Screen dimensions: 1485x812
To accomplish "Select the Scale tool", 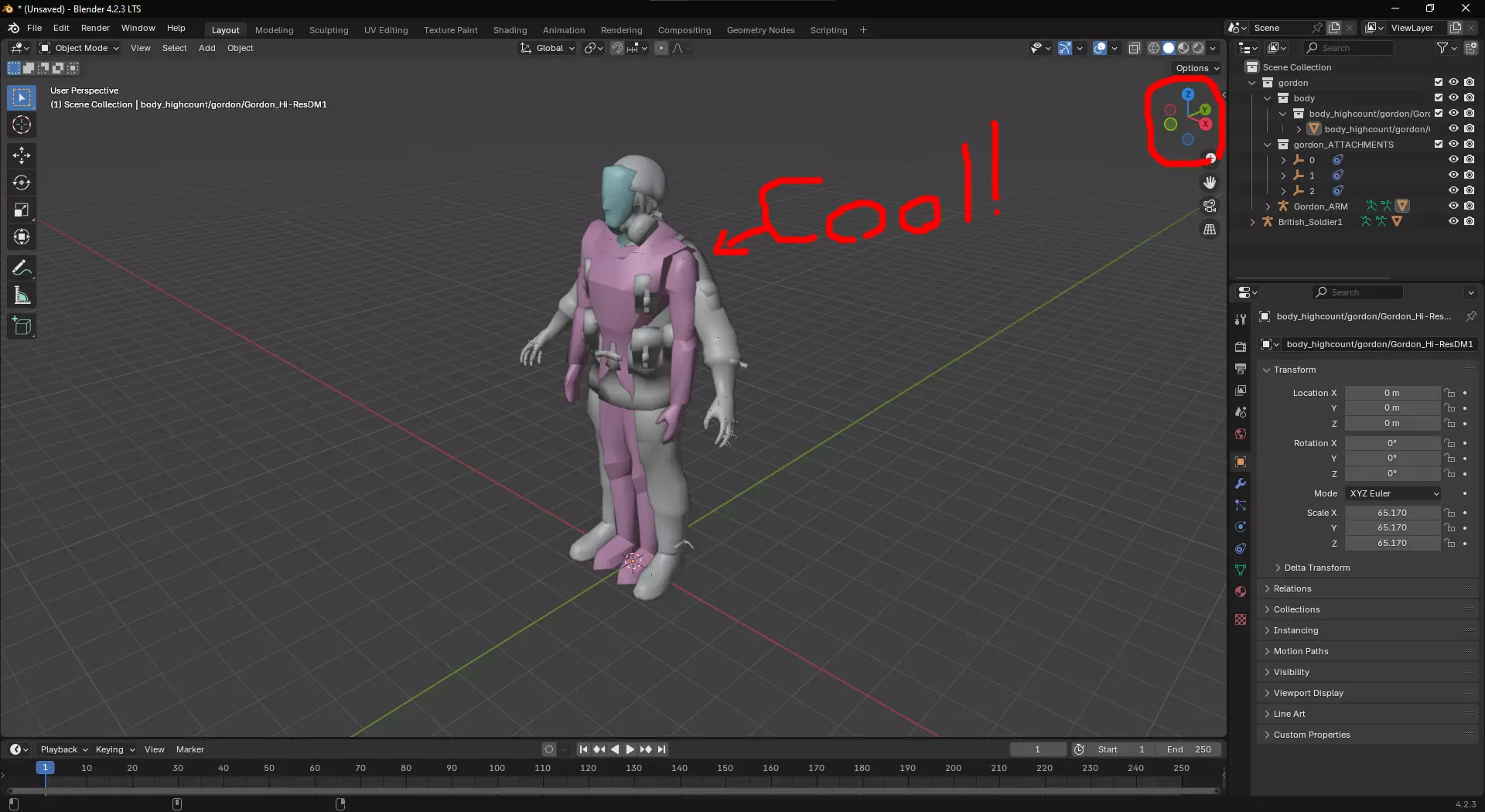I will coord(22,210).
